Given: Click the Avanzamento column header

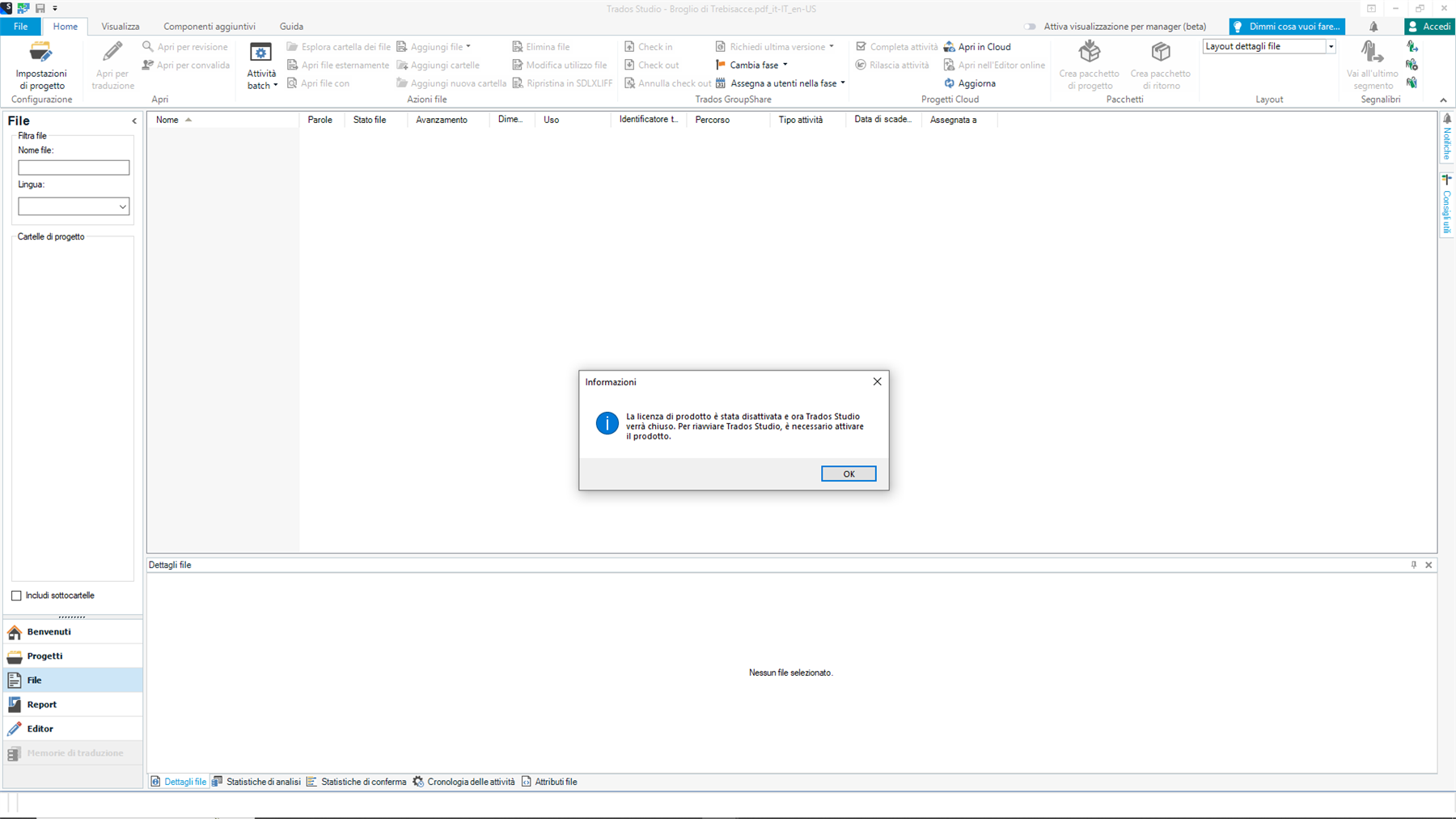Looking at the screenshot, I should tap(449, 120).
